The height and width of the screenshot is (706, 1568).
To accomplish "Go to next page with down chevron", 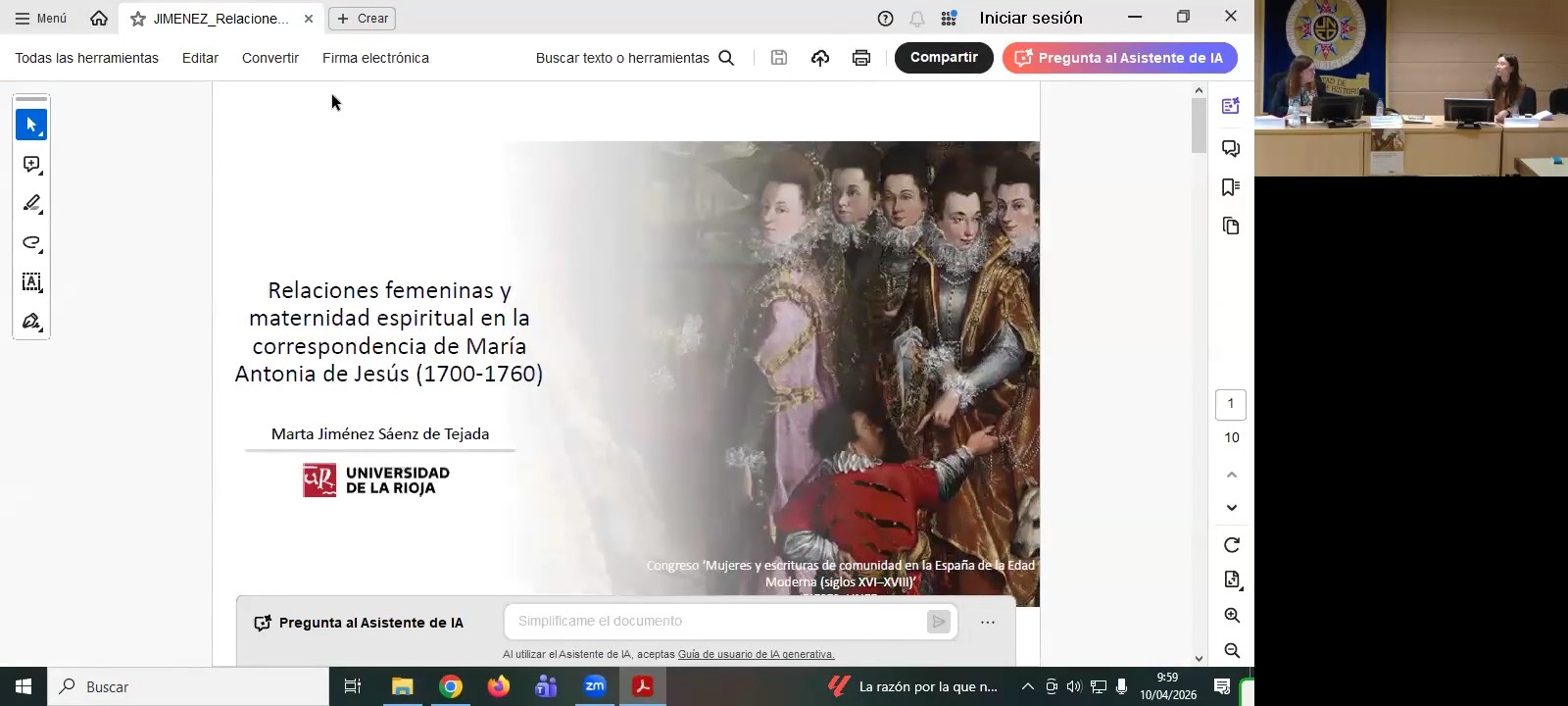I will coord(1232,508).
